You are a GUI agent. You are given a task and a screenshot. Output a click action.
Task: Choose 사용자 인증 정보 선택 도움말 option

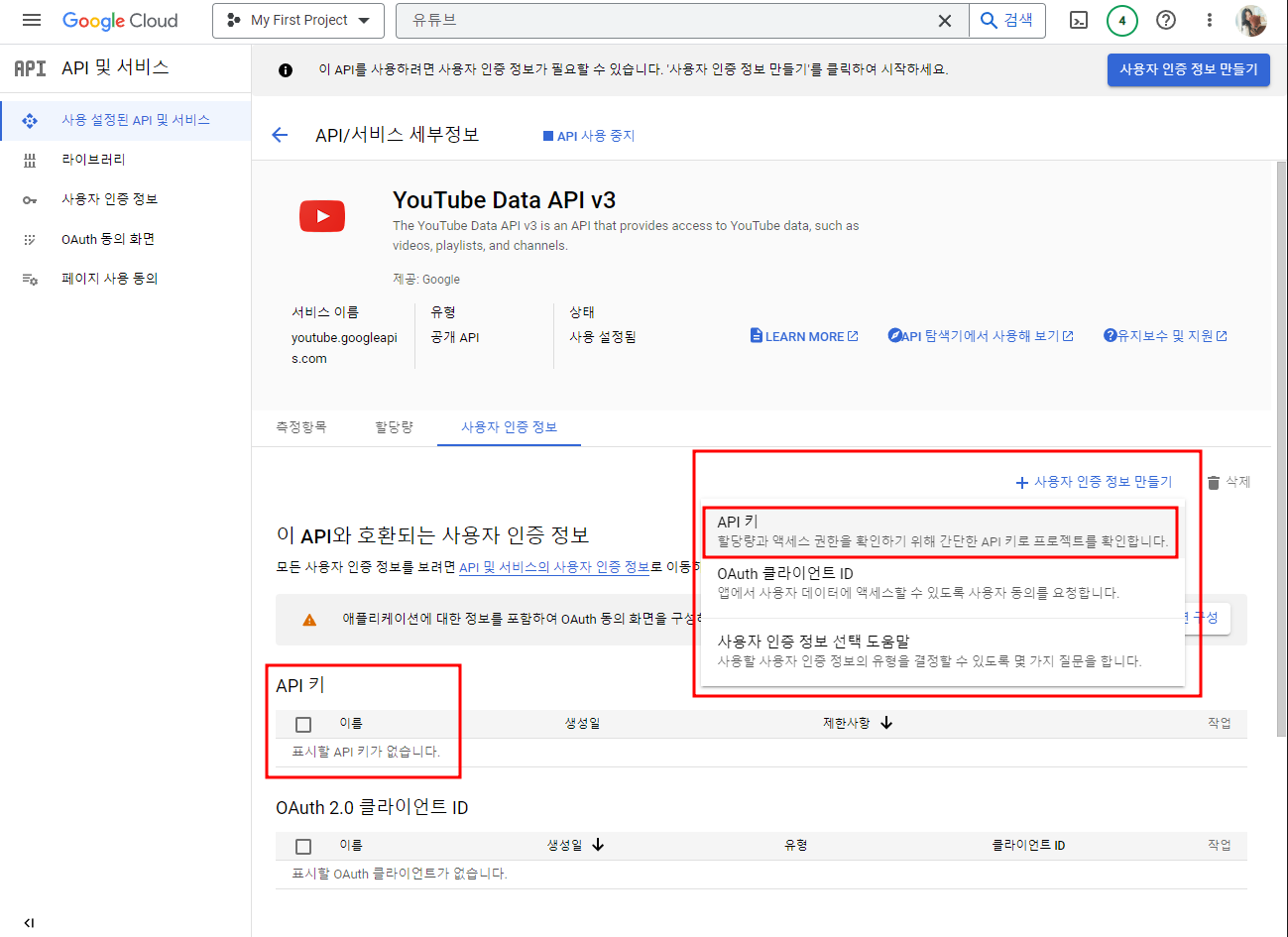click(942, 650)
